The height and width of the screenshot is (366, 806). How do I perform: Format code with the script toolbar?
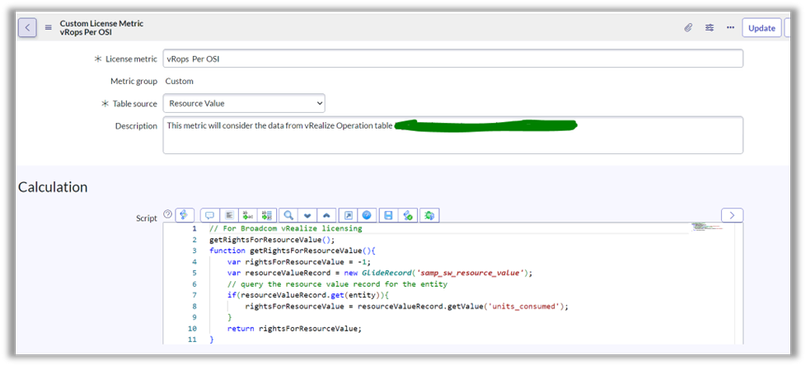pos(229,215)
